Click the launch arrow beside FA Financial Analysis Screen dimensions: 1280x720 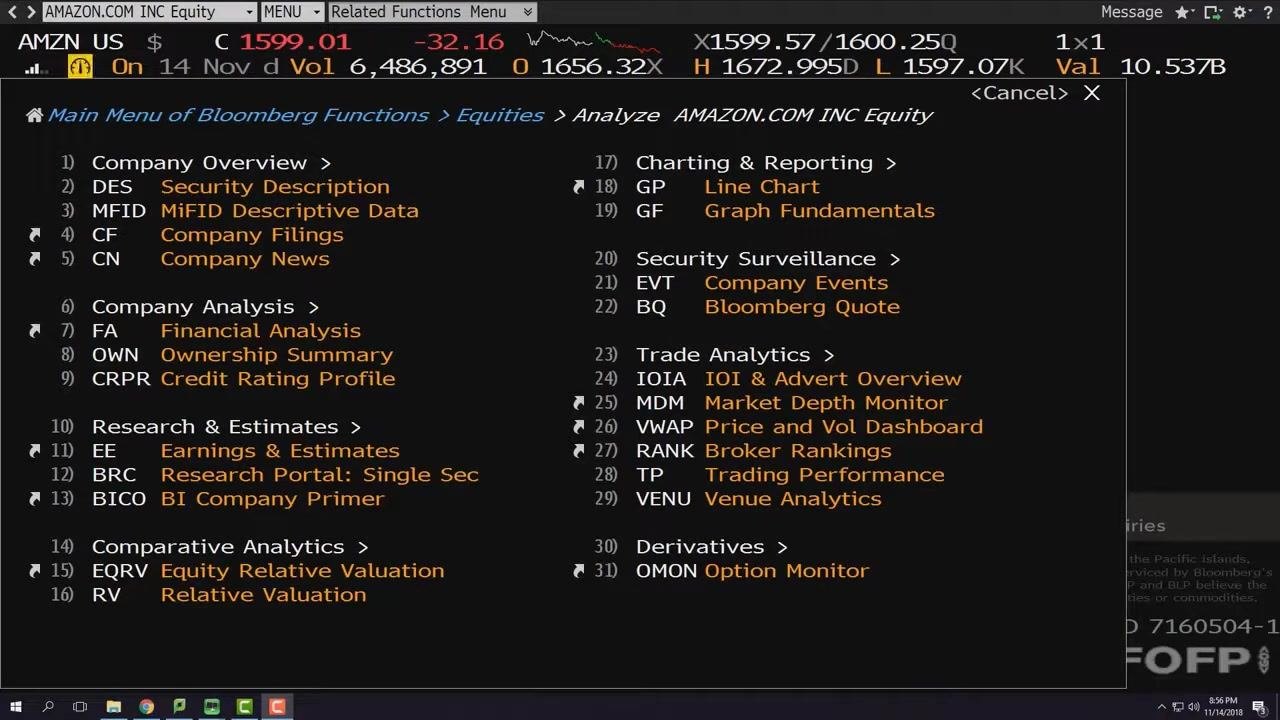tap(35, 331)
